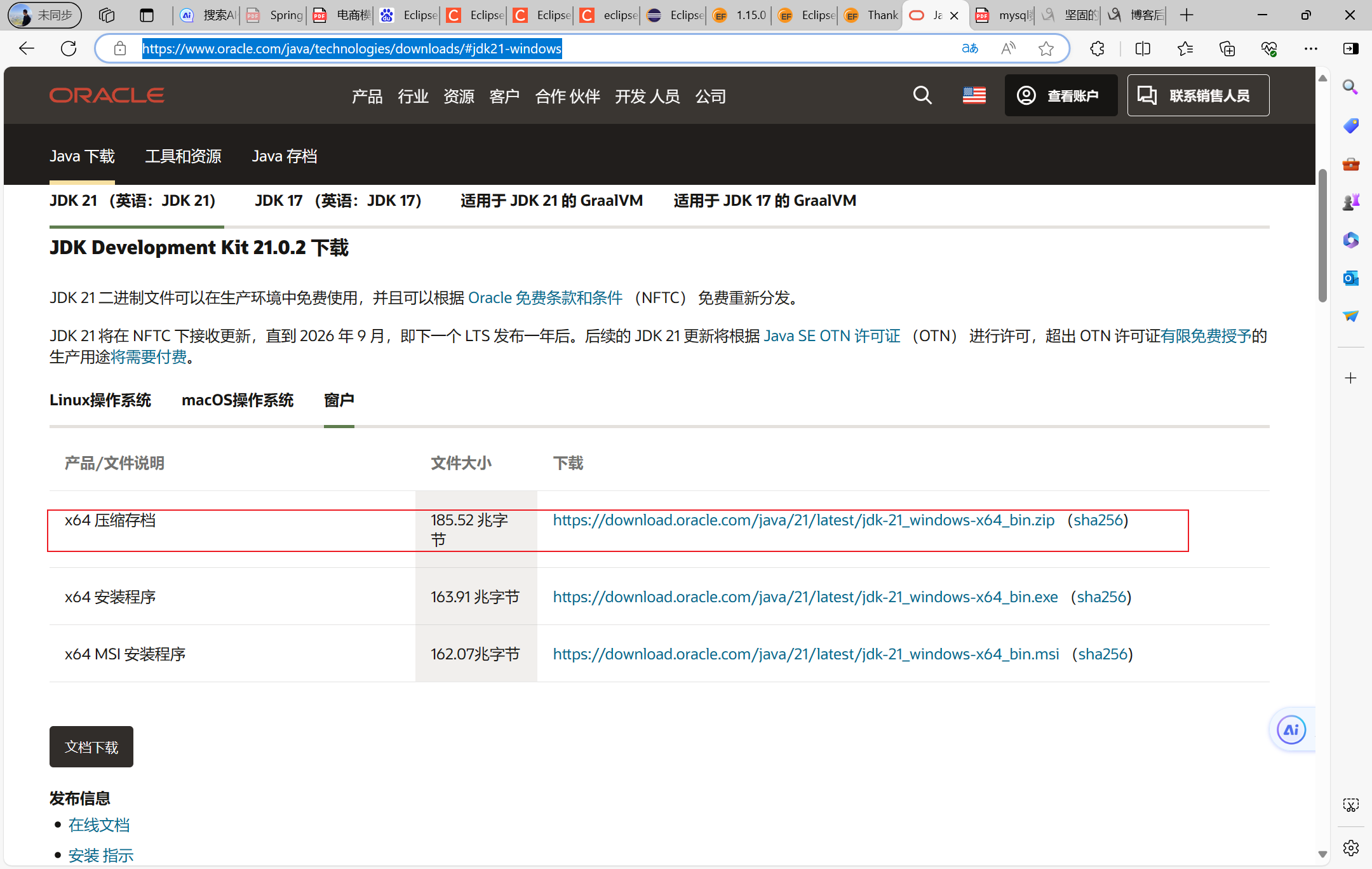Open browser settings three-dots menu

[1310, 48]
